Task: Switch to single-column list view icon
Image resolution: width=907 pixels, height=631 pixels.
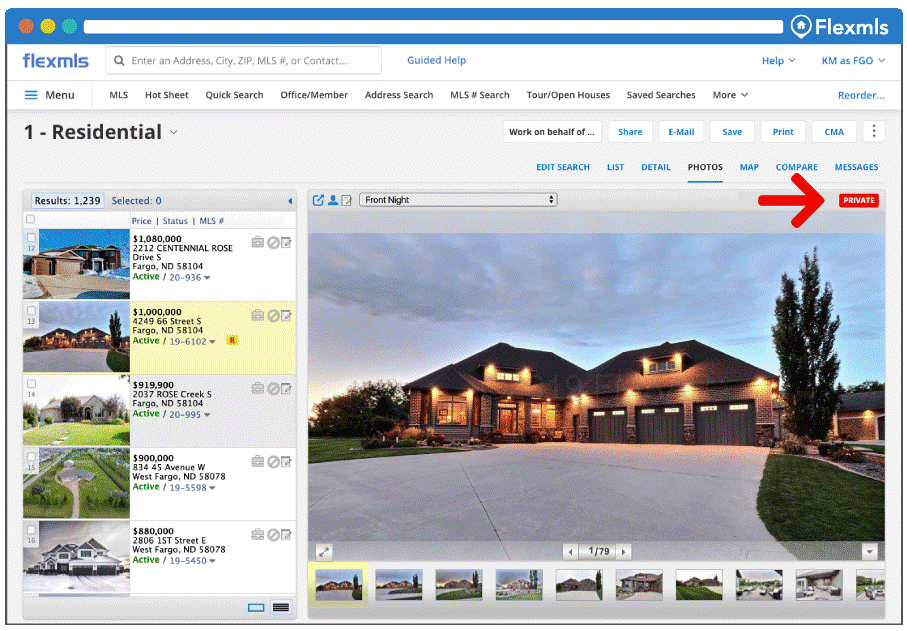Action: click(x=256, y=607)
